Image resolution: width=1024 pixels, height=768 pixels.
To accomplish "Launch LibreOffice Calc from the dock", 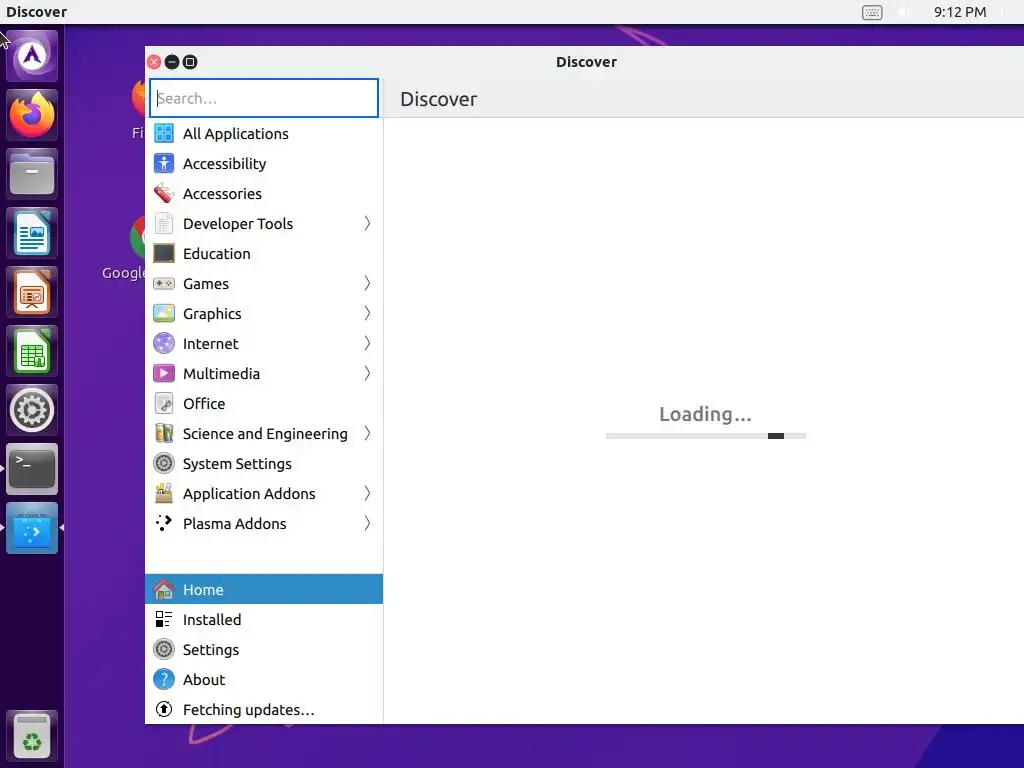I will (32, 351).
